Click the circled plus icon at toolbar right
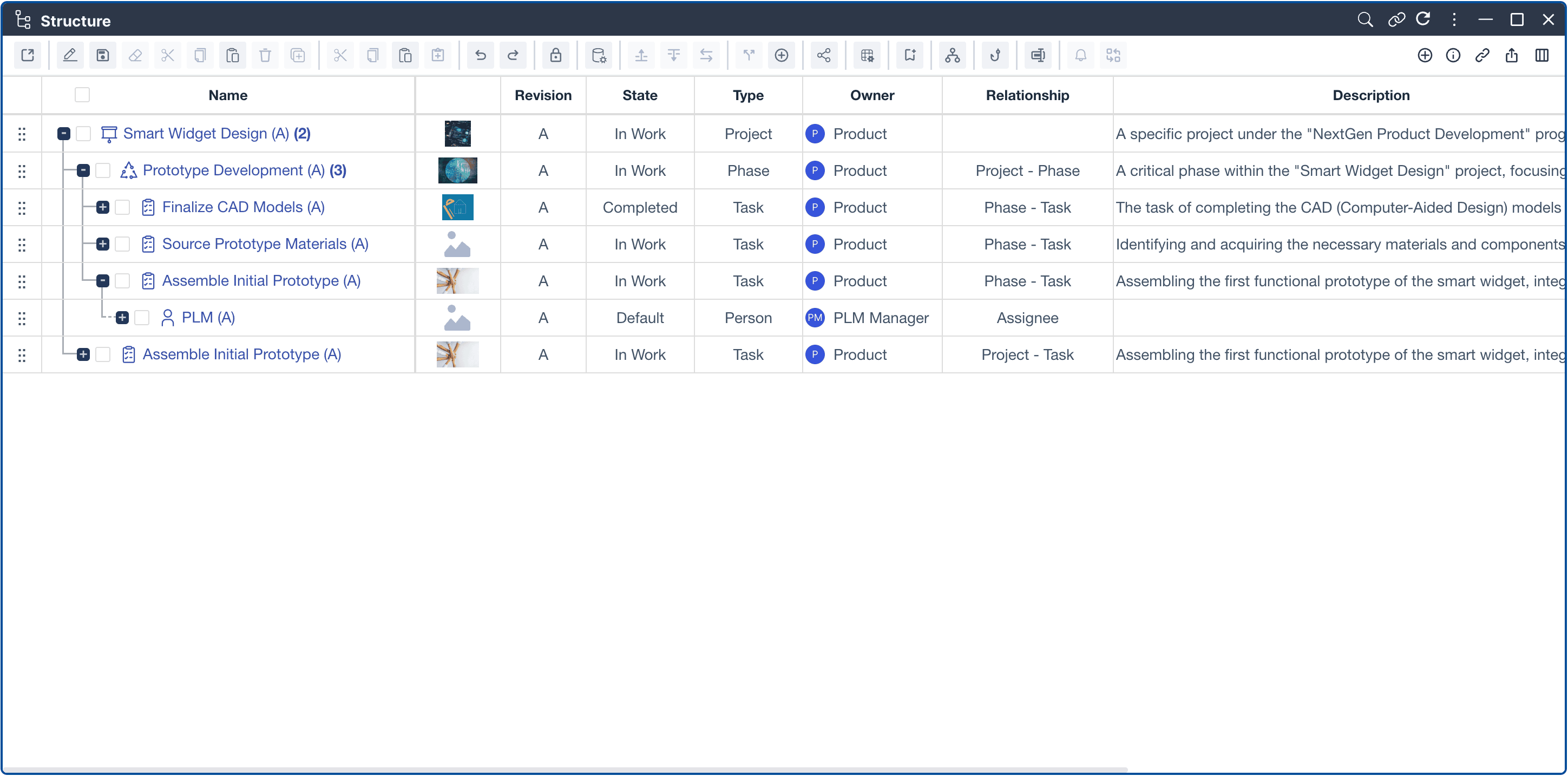This screenshot has width=1568, height=776. 1425,55
